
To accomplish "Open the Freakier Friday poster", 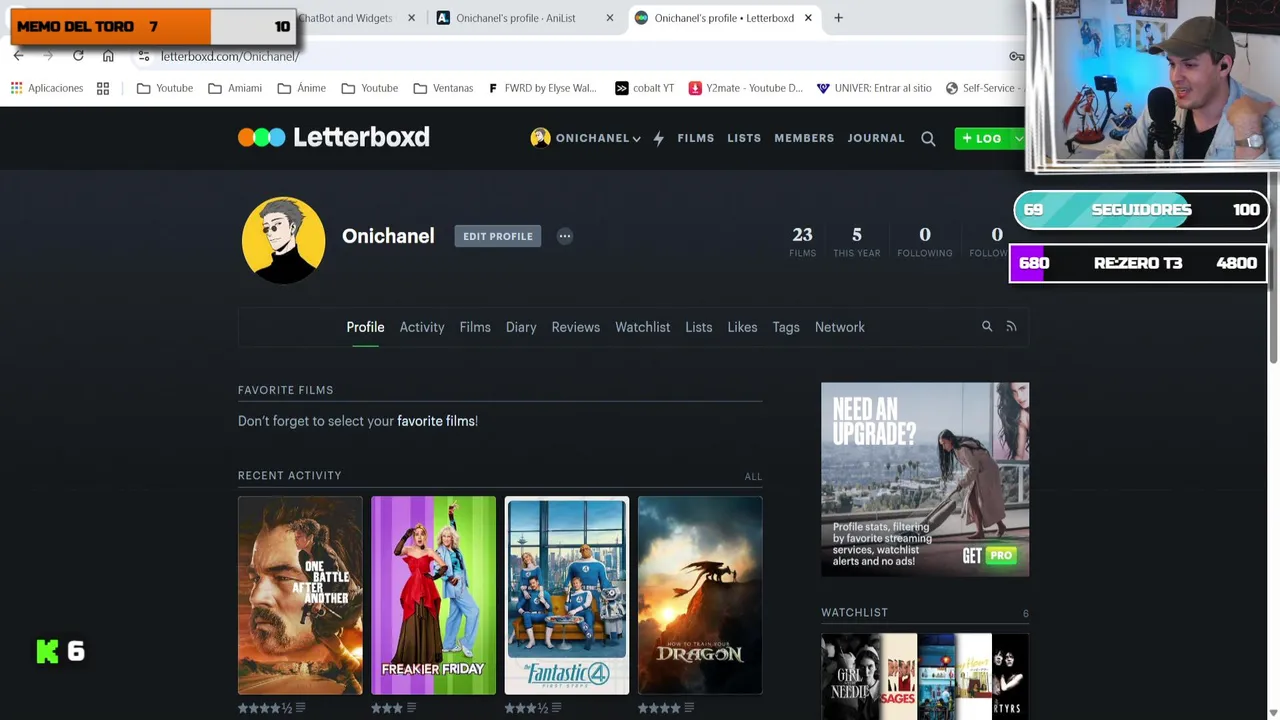I will point(433,595).
